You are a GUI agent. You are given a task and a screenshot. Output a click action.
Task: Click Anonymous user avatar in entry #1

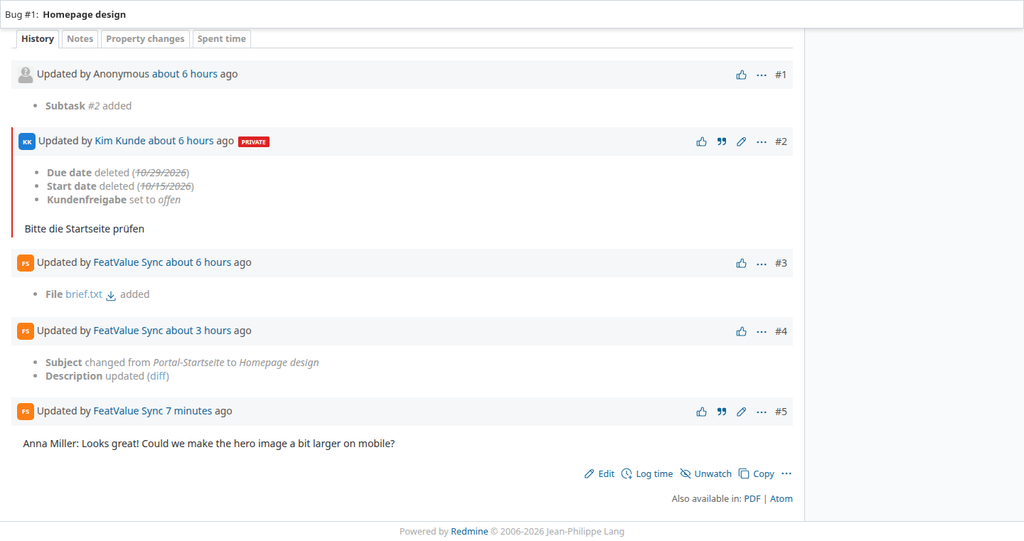point(25,74)
